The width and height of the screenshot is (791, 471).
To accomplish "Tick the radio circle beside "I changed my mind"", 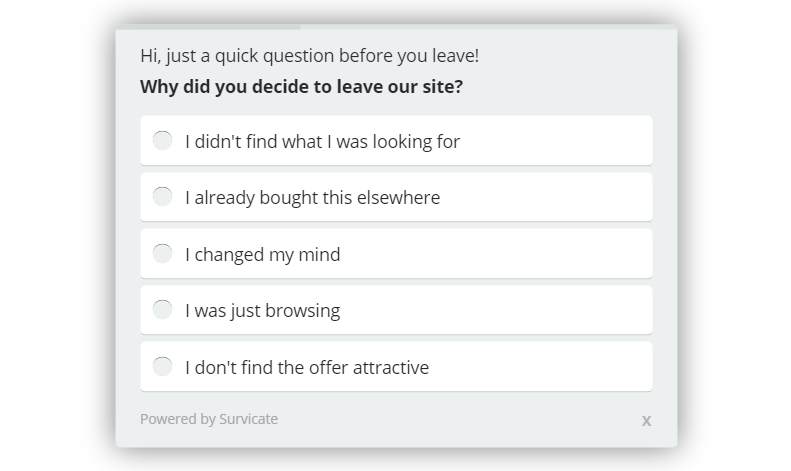I will [162, 254].
